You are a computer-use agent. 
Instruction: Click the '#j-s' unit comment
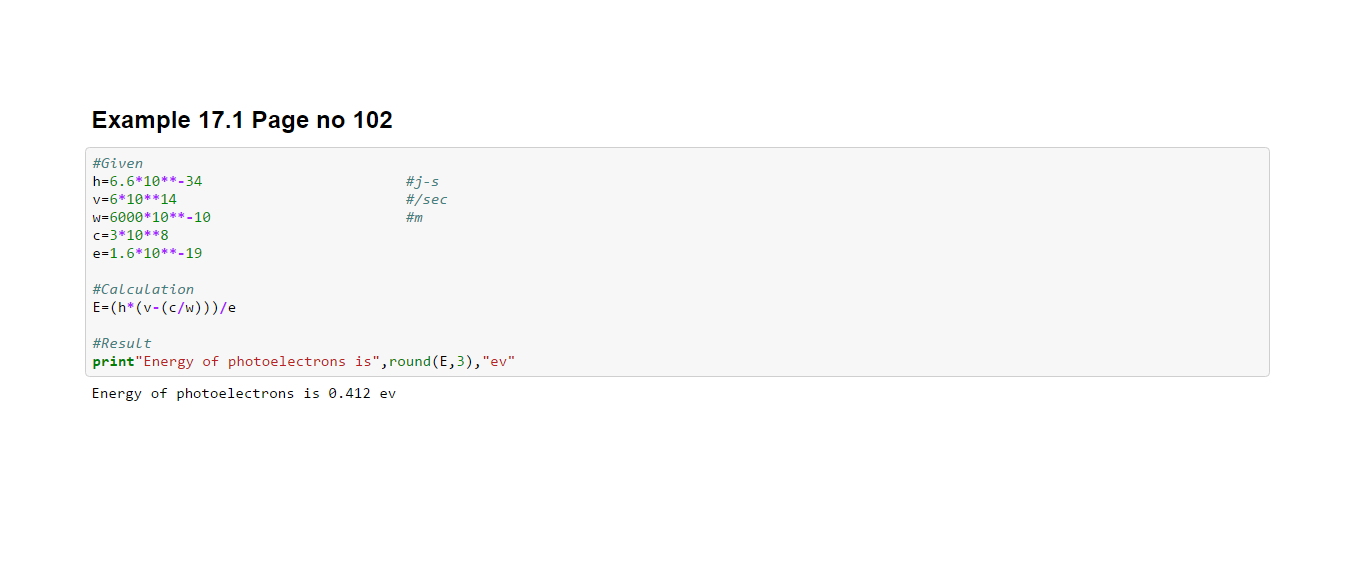tap(422, 181)
